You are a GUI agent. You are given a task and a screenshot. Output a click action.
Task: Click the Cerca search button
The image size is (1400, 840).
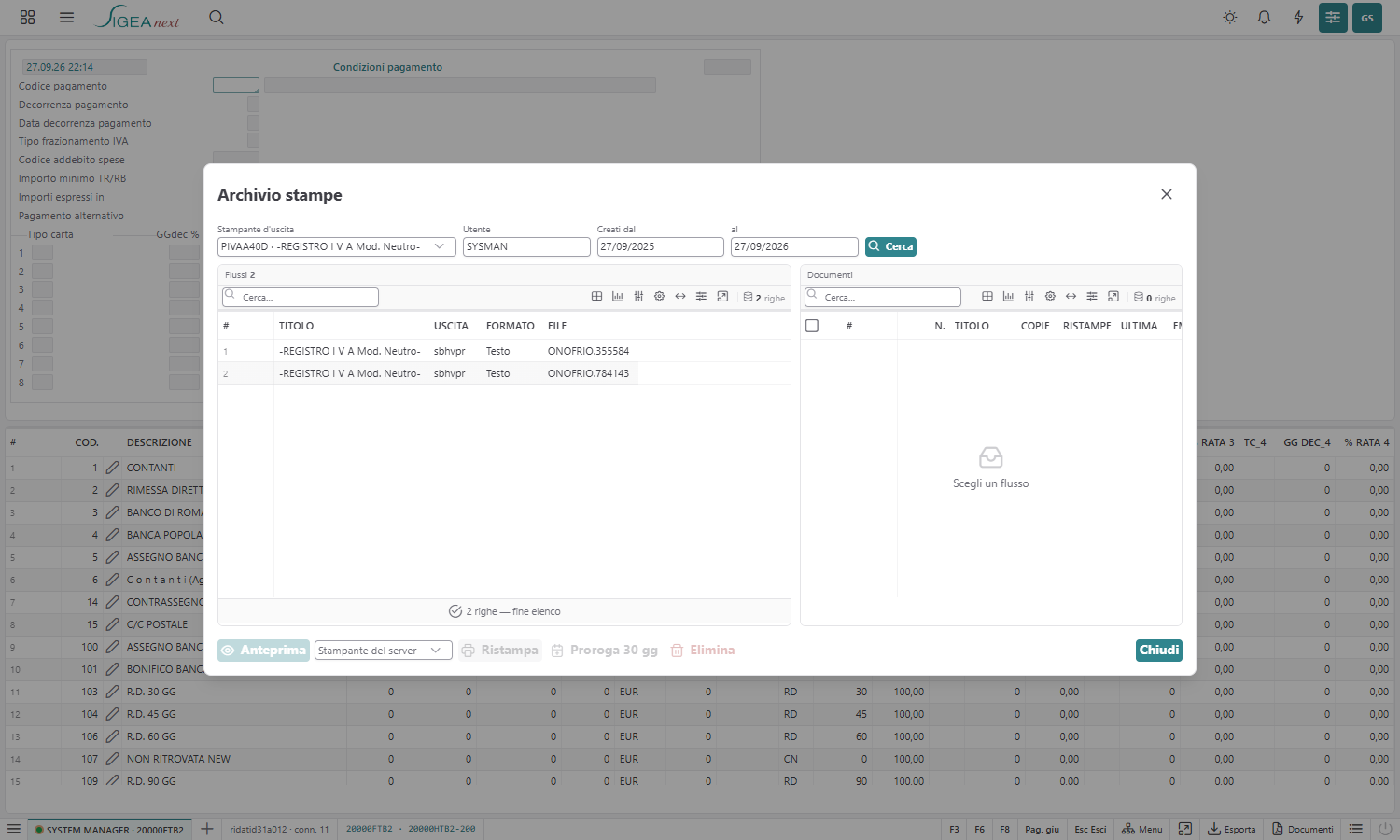[x=890, y=246]
